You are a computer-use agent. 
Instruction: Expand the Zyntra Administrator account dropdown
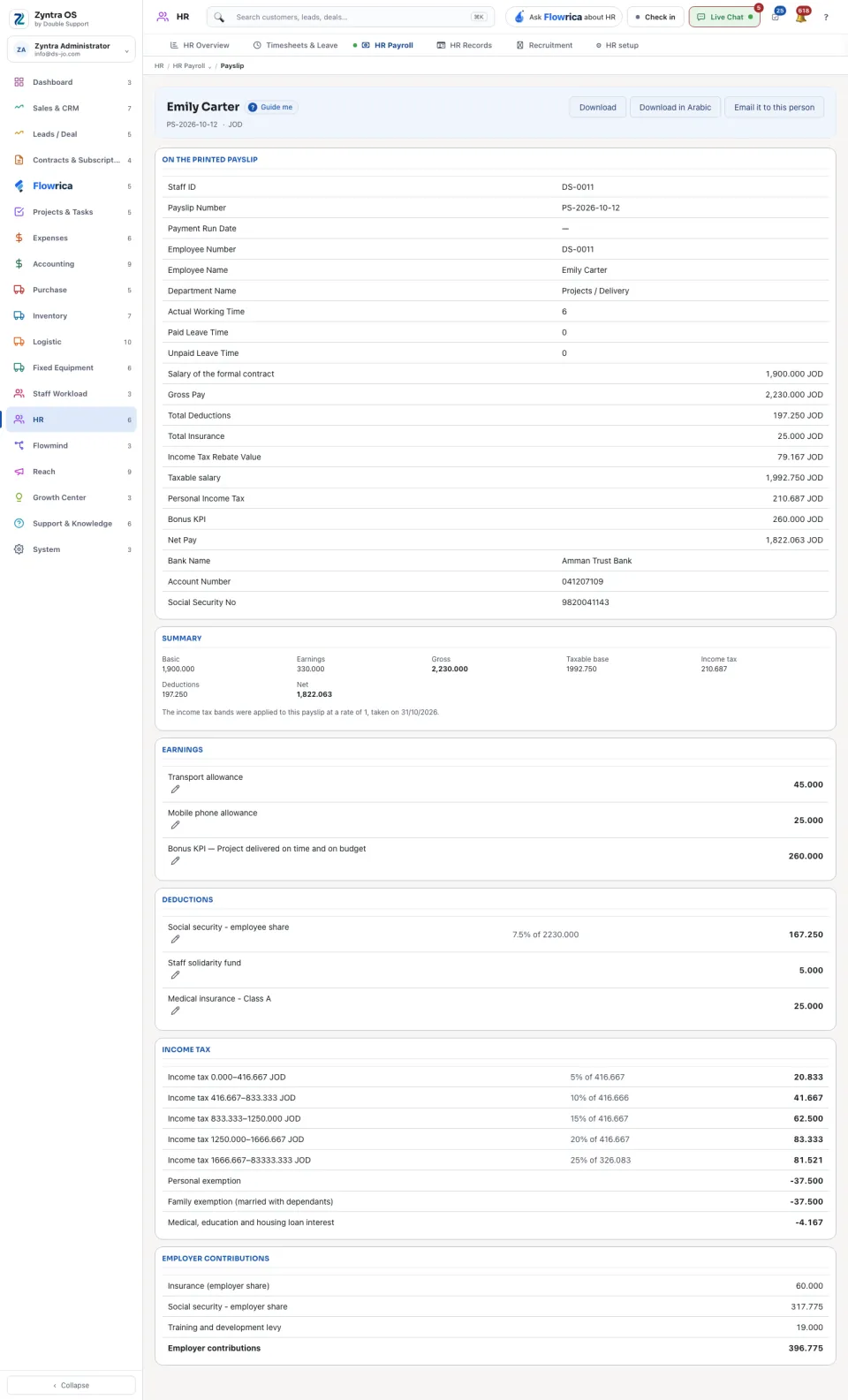point(72,49)
